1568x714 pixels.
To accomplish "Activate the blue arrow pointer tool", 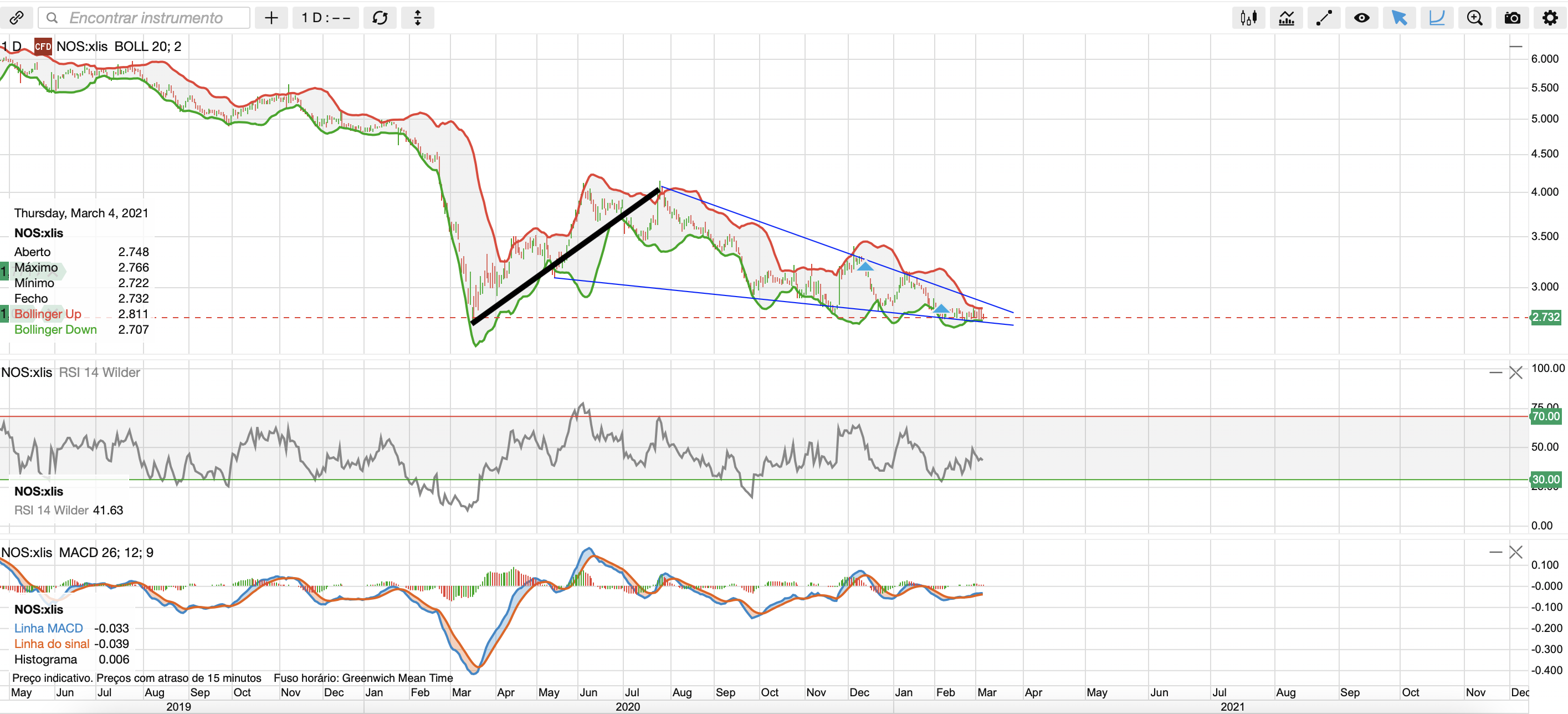I will click(x=1399, y=18).
